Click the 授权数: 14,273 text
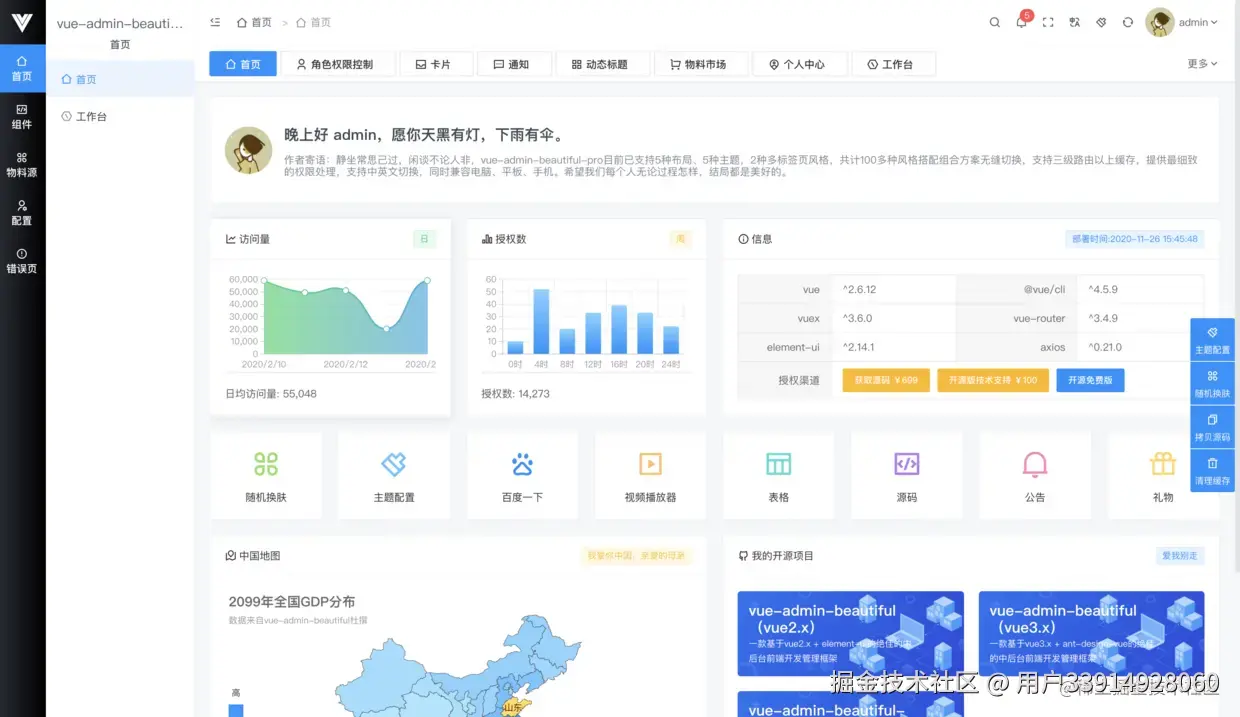The height and width of the screenshot is (717, 1240). [x=515, y=394]
